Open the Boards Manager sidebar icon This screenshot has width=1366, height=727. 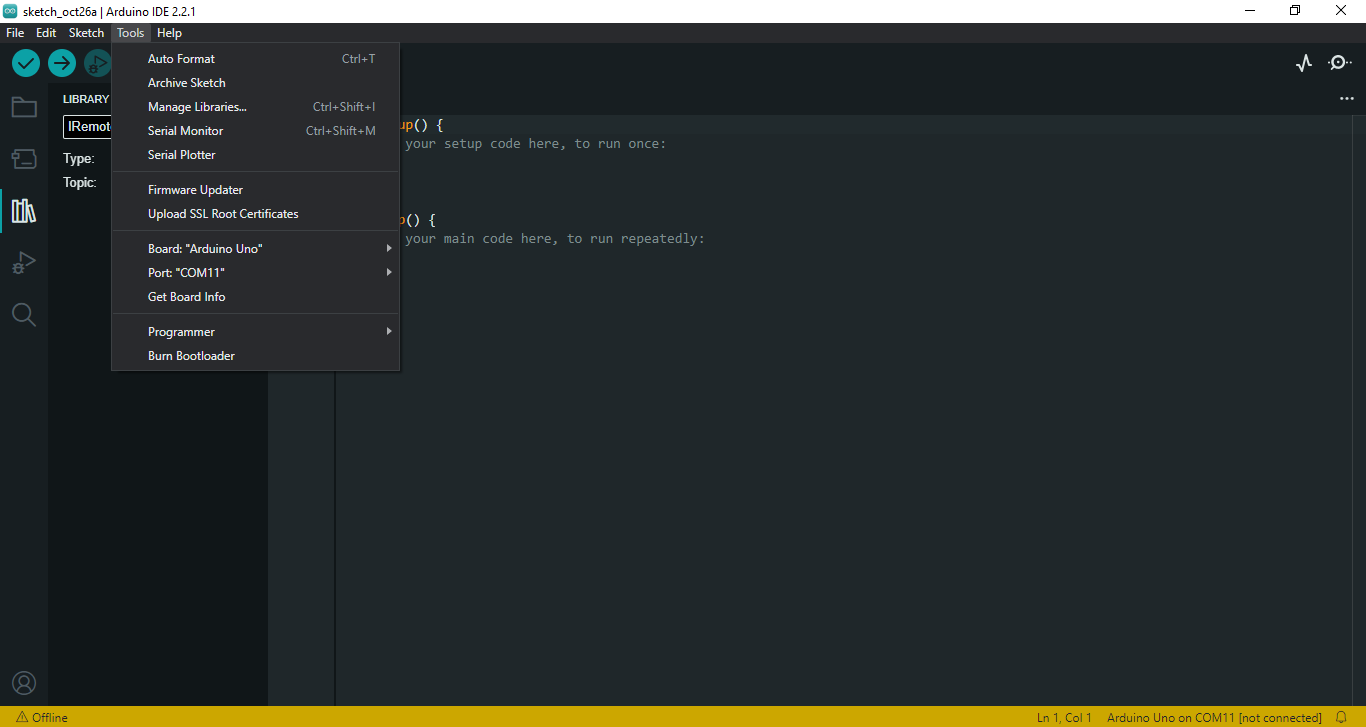[24, 158]
